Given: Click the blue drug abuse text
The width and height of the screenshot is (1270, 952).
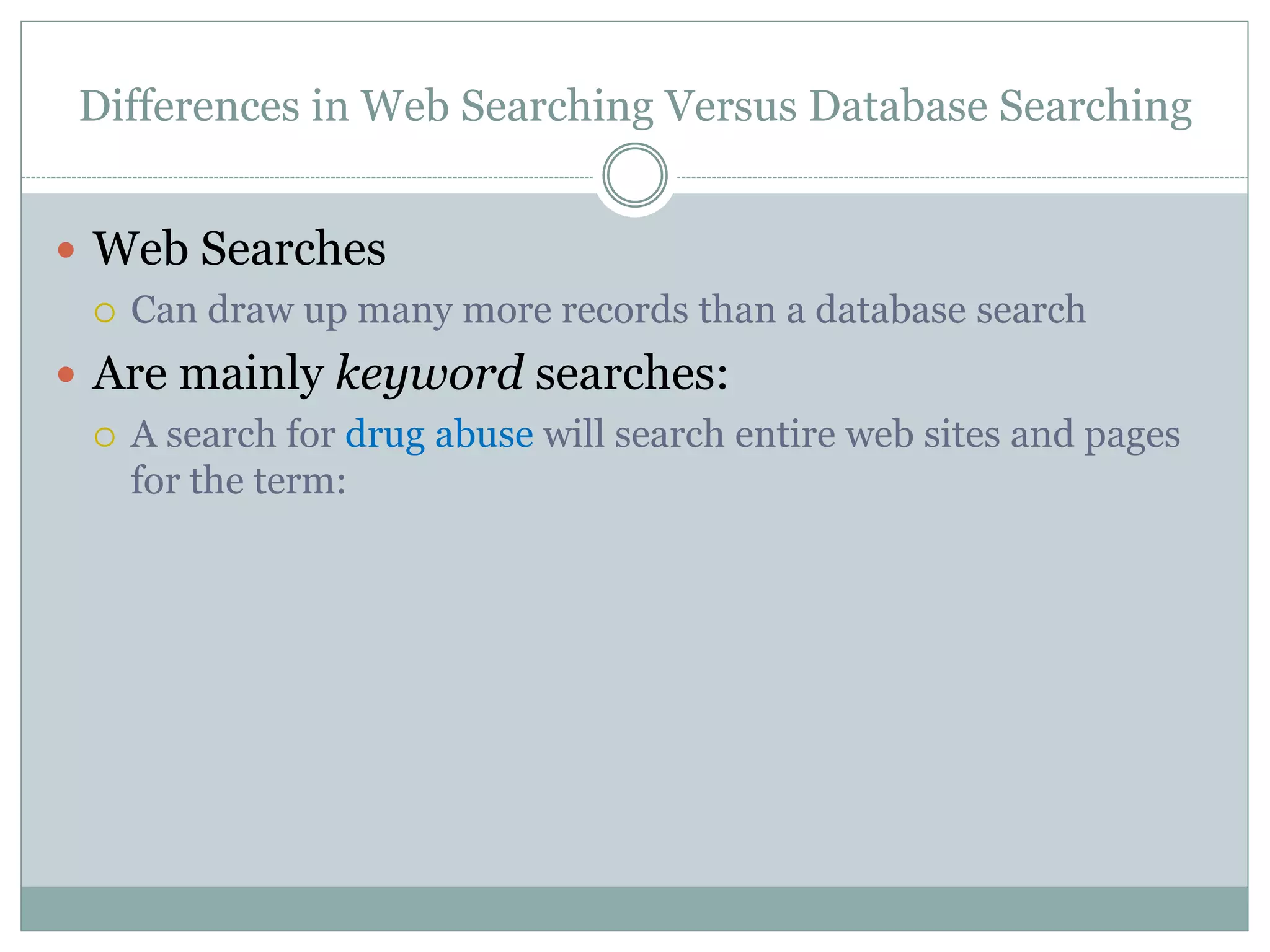Looking at the screenshot, I should pyautogui.click(x=439, y=434).
